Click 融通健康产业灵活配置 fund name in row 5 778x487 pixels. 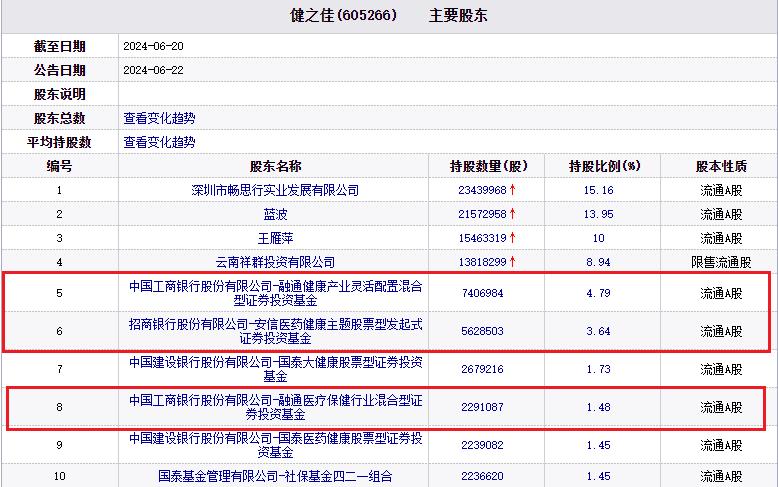[275, 293]
